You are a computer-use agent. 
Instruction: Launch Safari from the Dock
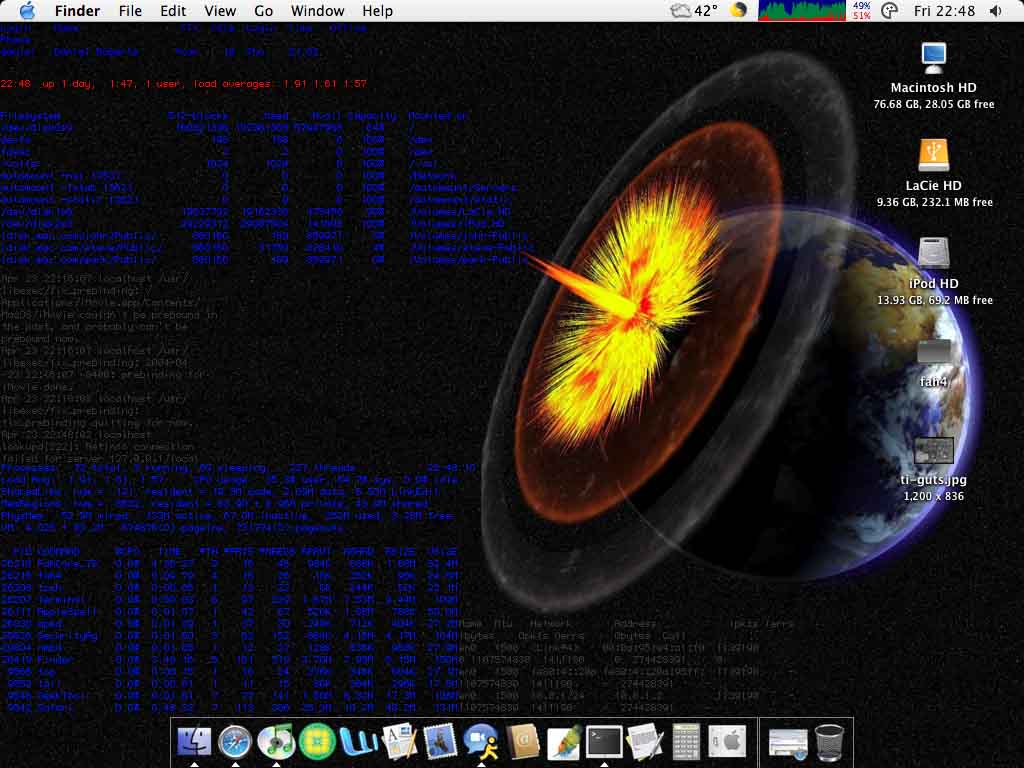pyautogui.click(x=235, y=741)
